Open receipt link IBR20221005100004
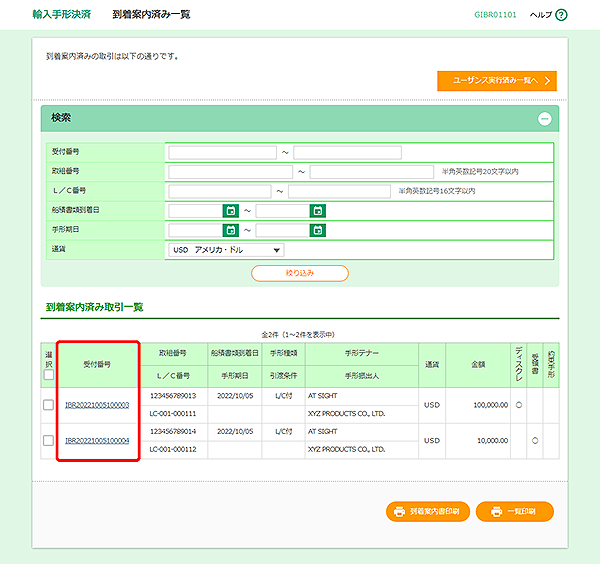 tap(97, 440)
